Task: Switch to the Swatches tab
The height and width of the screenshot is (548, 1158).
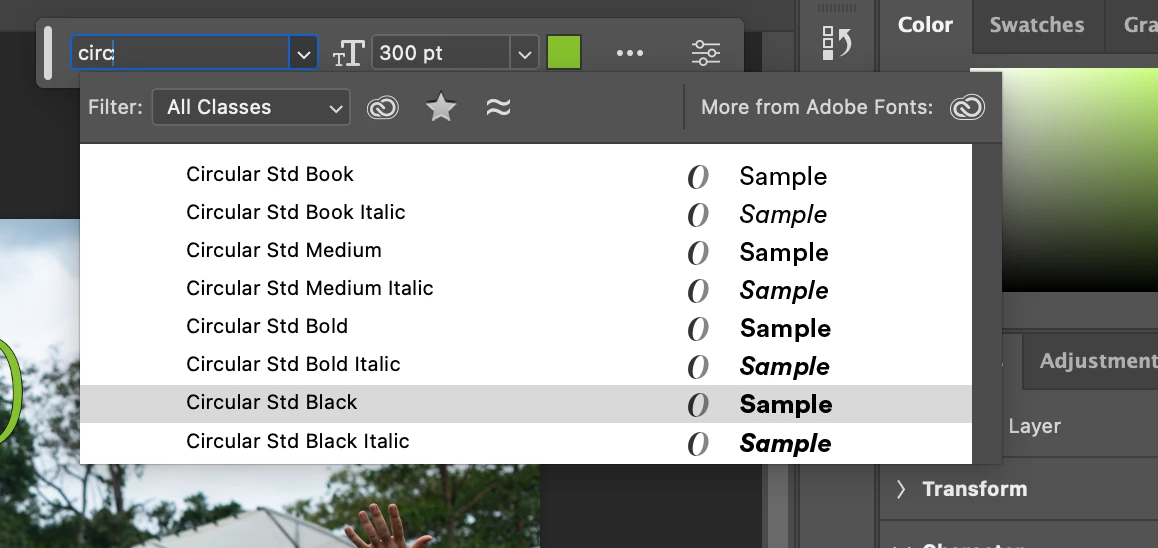Action: (1037, 25)
